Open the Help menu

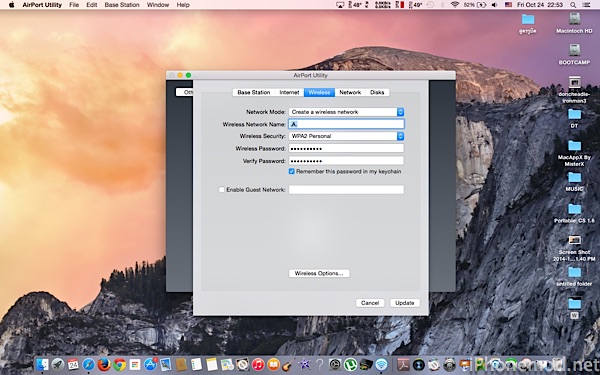coord(183,5)
